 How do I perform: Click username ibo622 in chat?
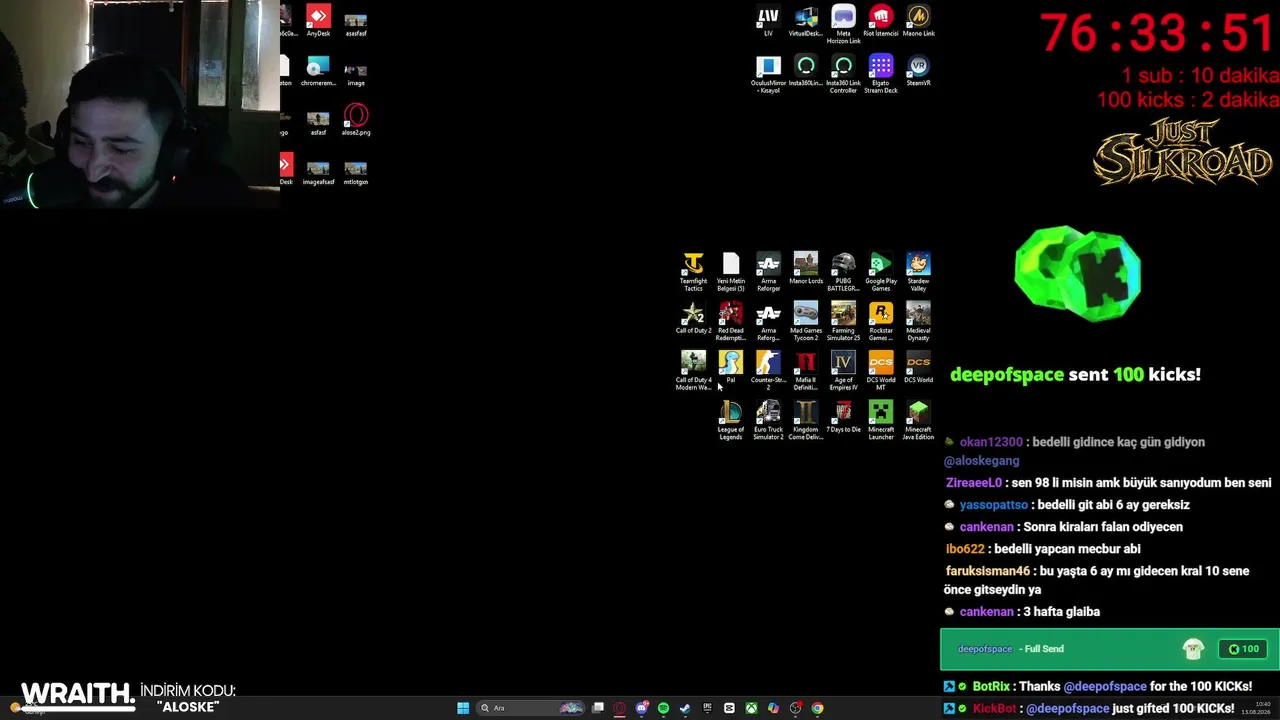click(x=965, y=549)
